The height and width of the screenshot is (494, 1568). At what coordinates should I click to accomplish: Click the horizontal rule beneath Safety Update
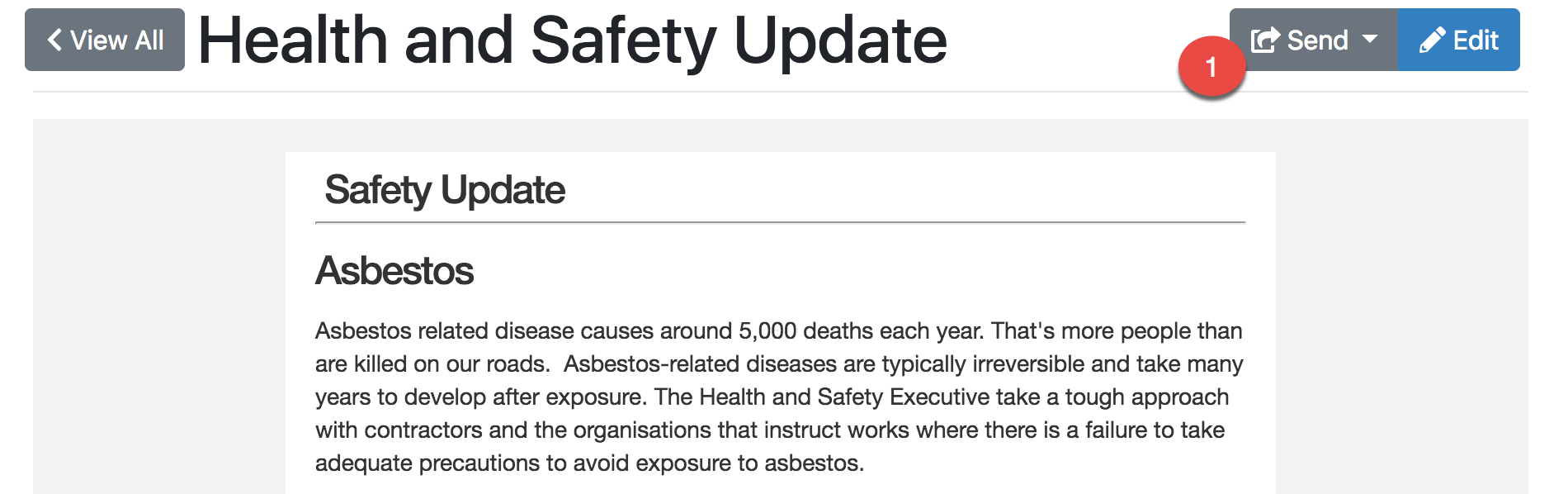click(x=780, y=222)
